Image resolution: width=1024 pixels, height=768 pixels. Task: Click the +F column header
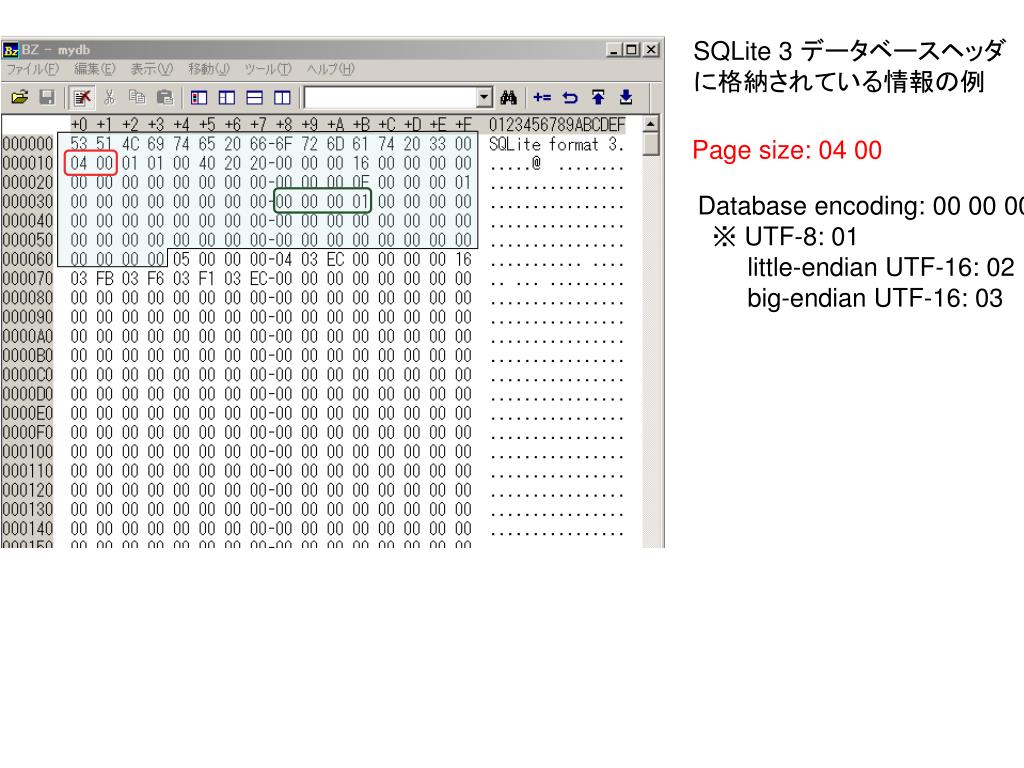tap(463, 124)
